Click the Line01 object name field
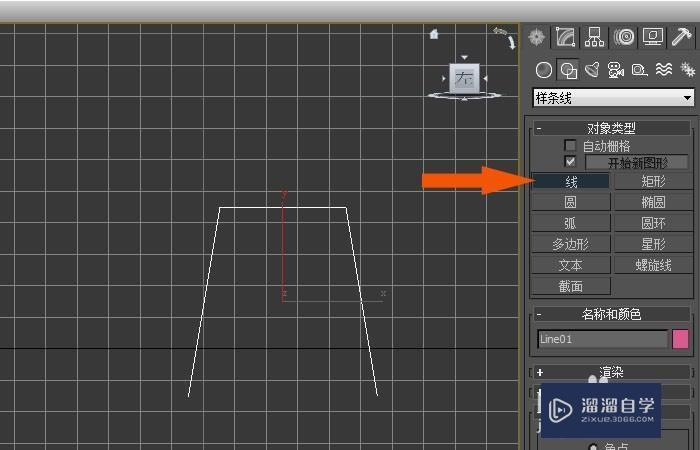Viewport: 700px width, 450px height. coord(603,339)
